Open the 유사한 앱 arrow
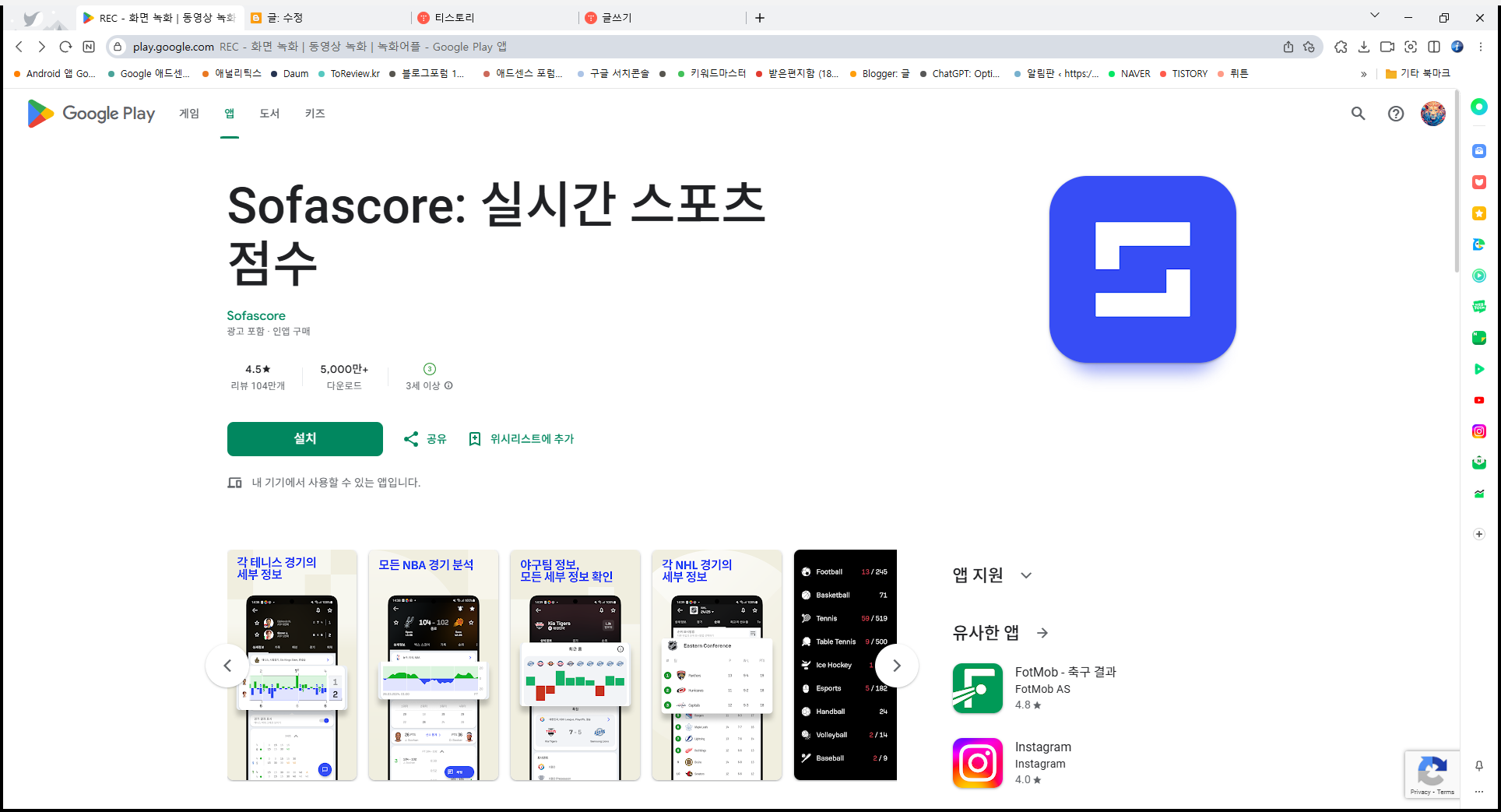The height and width of the screenshot is (812, 1501). [1042, 633]
